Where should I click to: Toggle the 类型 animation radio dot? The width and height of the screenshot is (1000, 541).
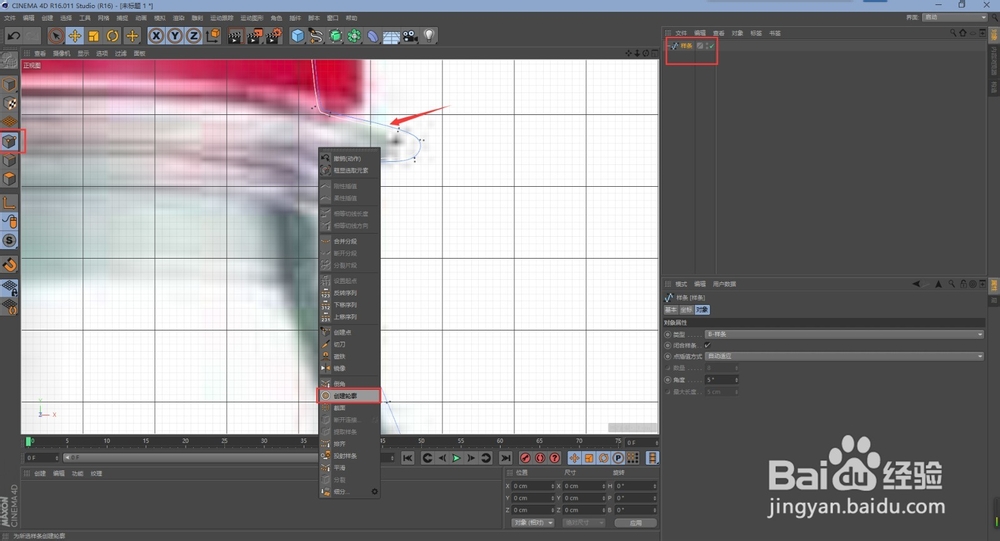[668, 334]
